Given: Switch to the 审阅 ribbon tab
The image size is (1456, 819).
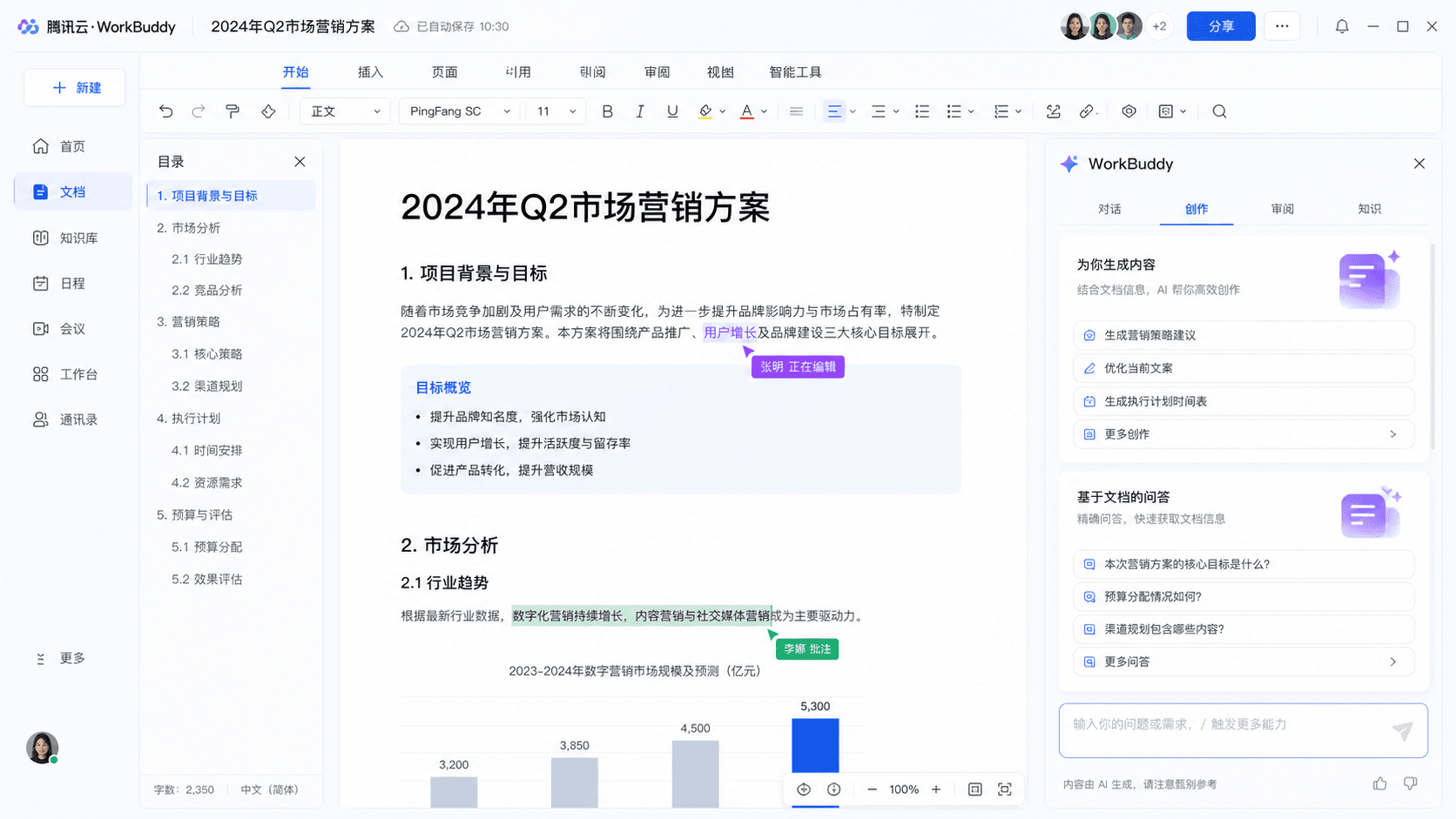Looking at the screenshot, I should (657, 72).
